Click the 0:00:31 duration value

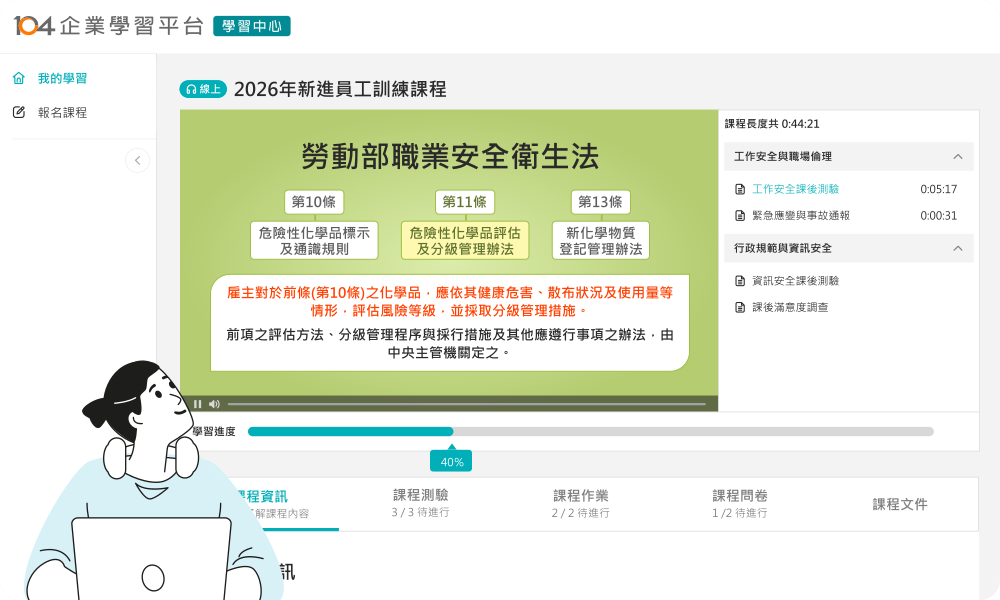point(938,216)
